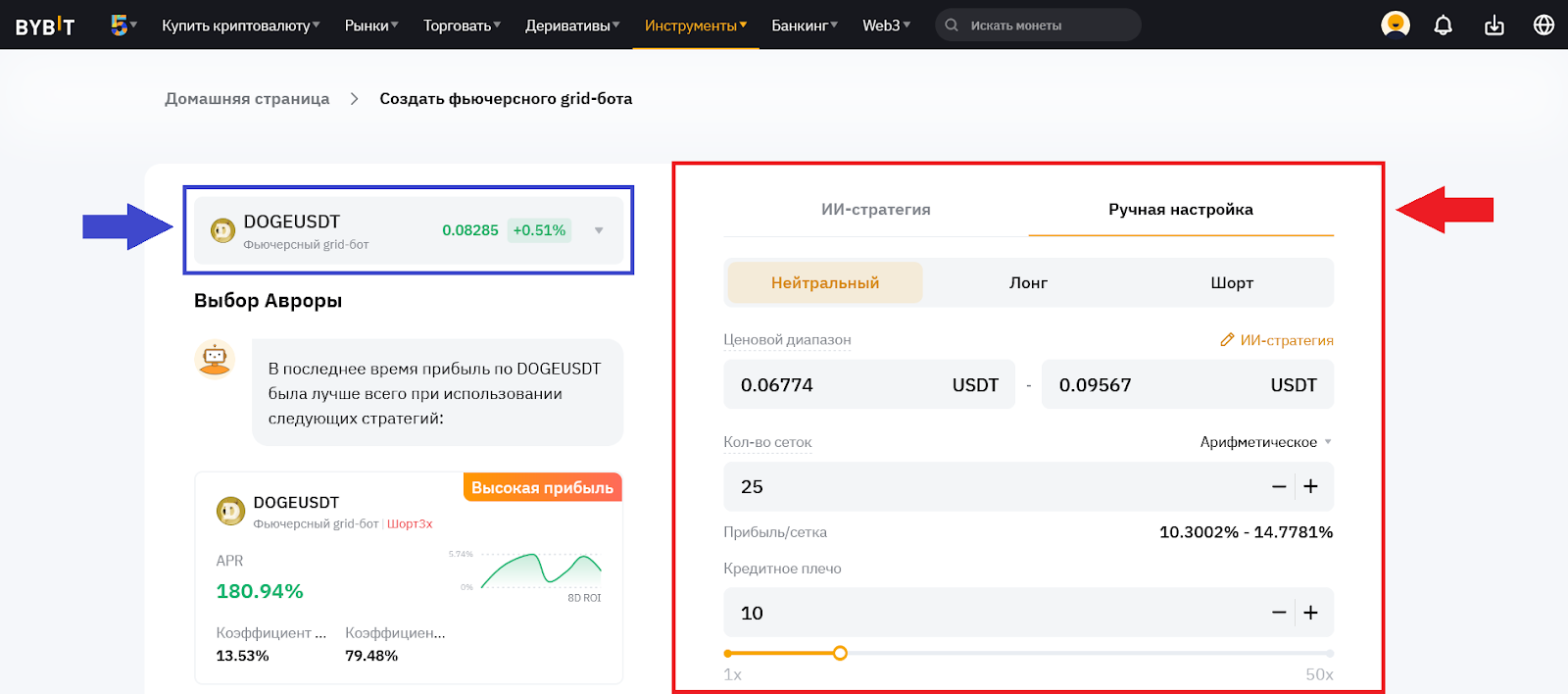Select the Шорт direction
This screenshot has height=694, width=1568.
coord(1232,282)
